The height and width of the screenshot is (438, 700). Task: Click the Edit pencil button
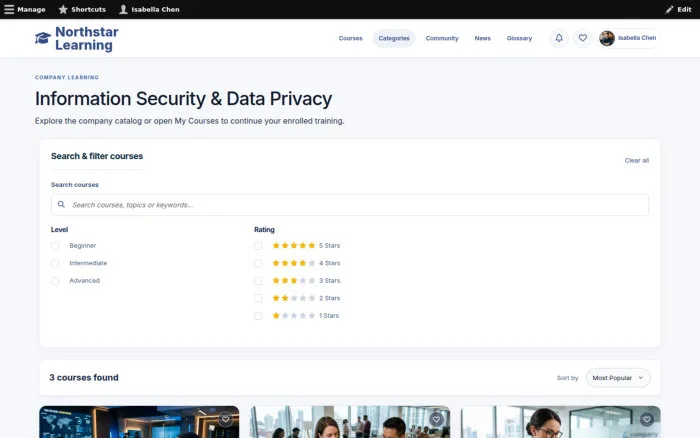point(679,9)
